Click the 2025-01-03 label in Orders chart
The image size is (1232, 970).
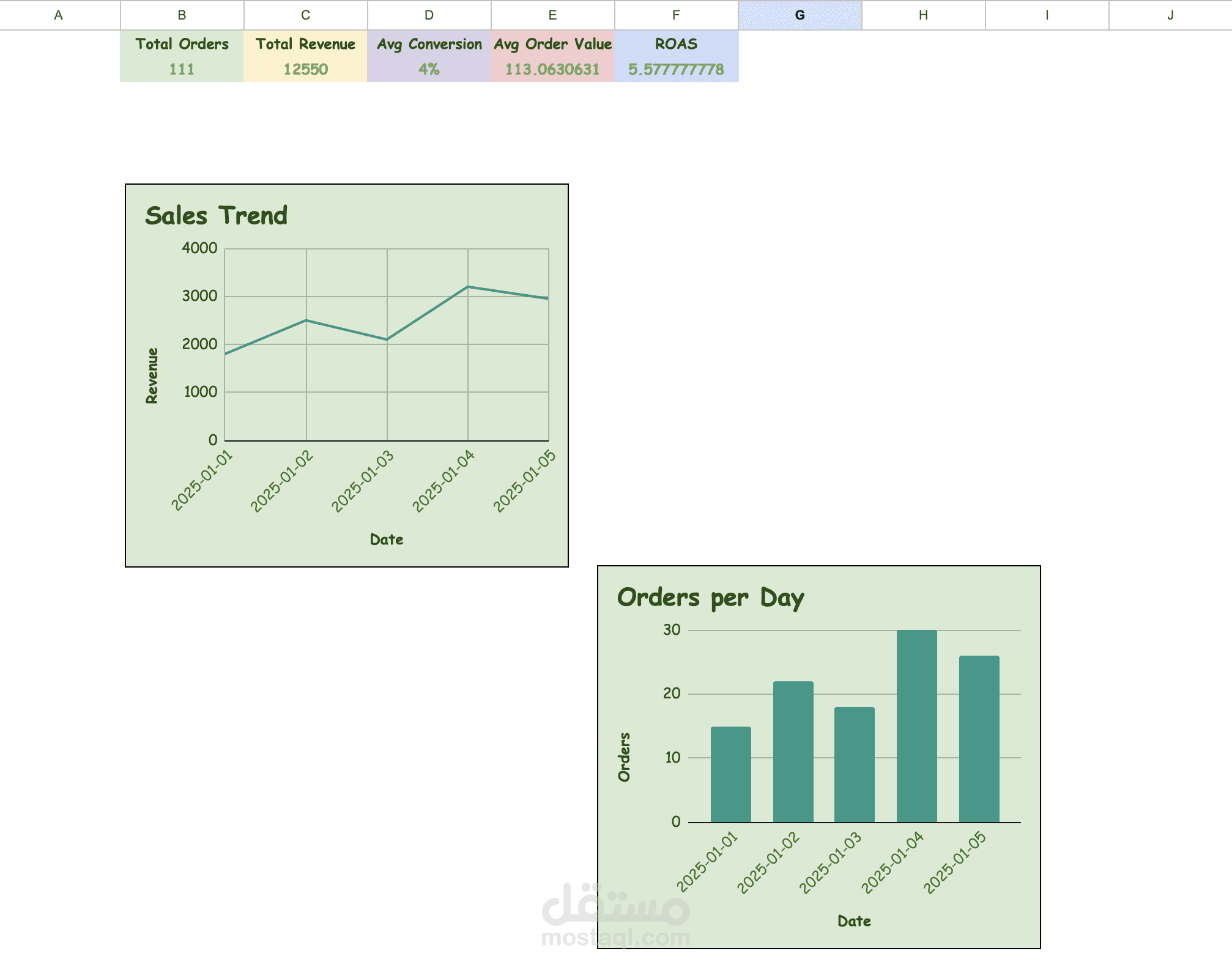831,862
